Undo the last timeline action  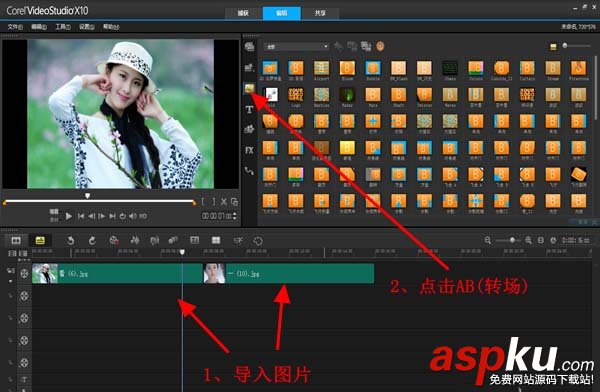coord(70,240)
